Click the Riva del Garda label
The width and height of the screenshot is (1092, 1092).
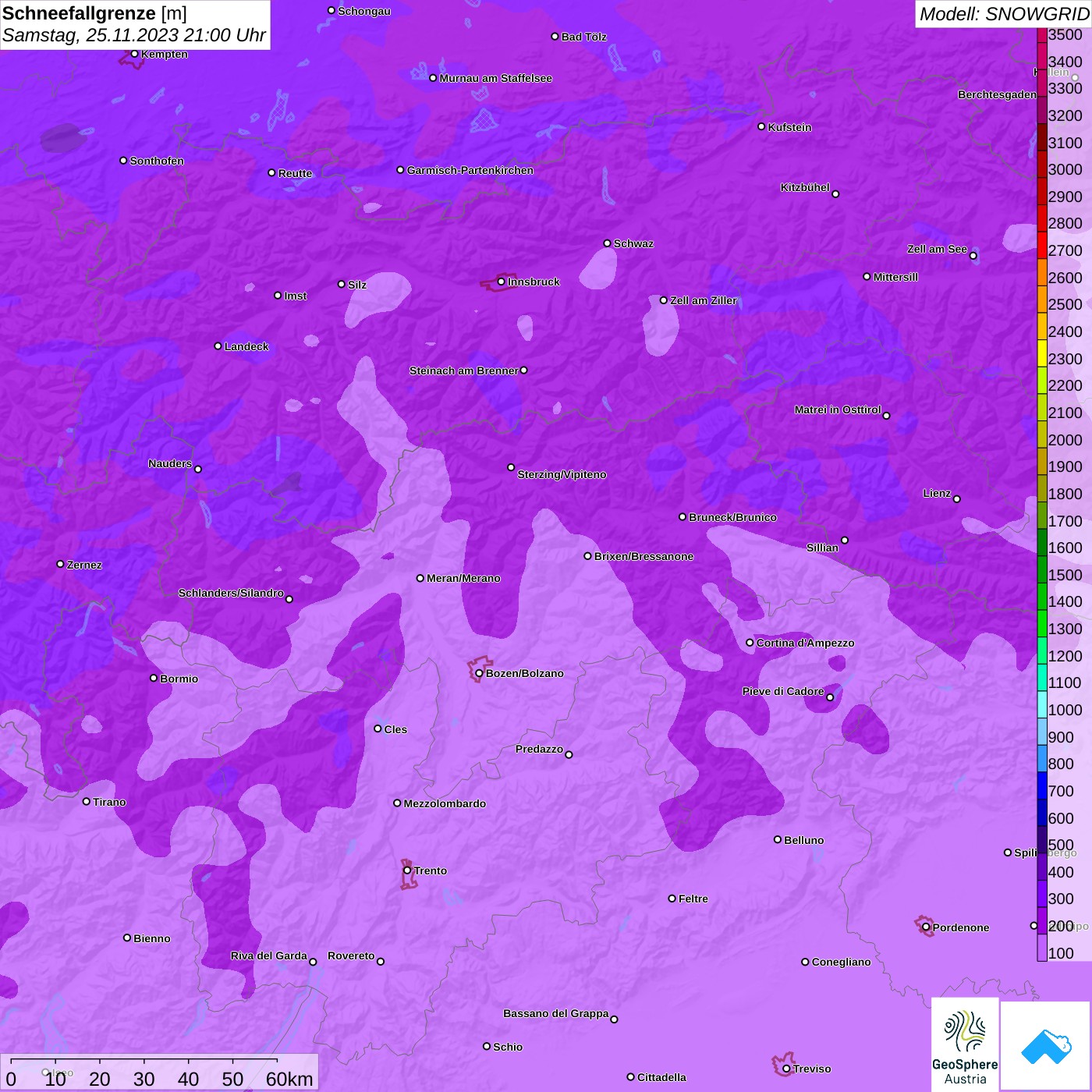[x=269, y=955]
